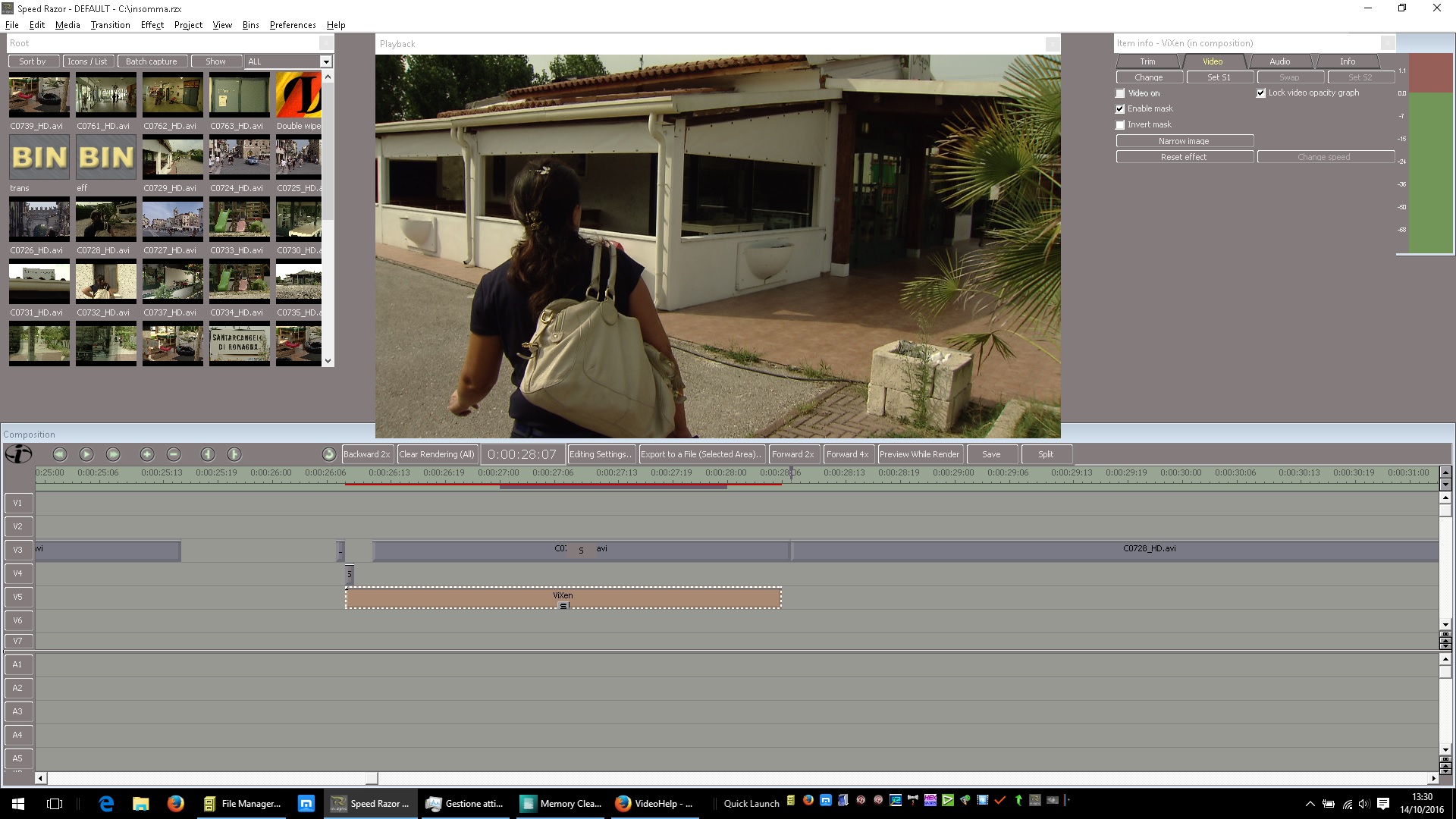
Task: Open the ALL filter dropdown in bin
Action: coord(326,62)
